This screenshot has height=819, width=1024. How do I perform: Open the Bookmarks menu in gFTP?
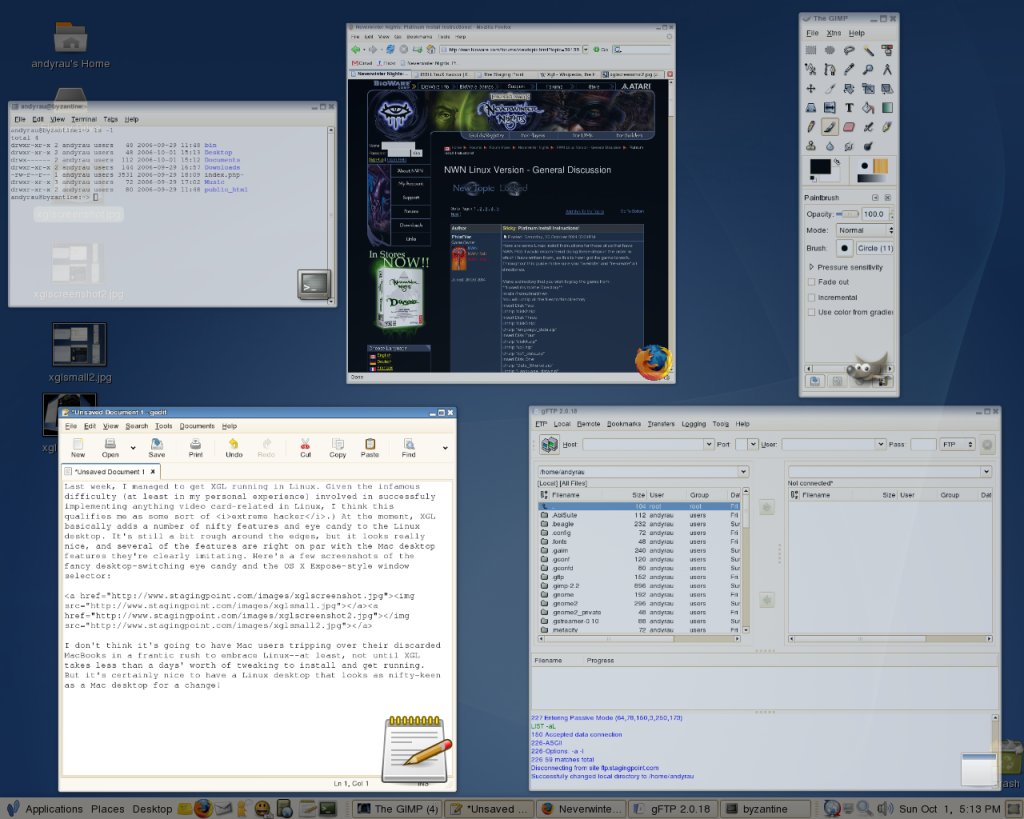coord(625,424)
